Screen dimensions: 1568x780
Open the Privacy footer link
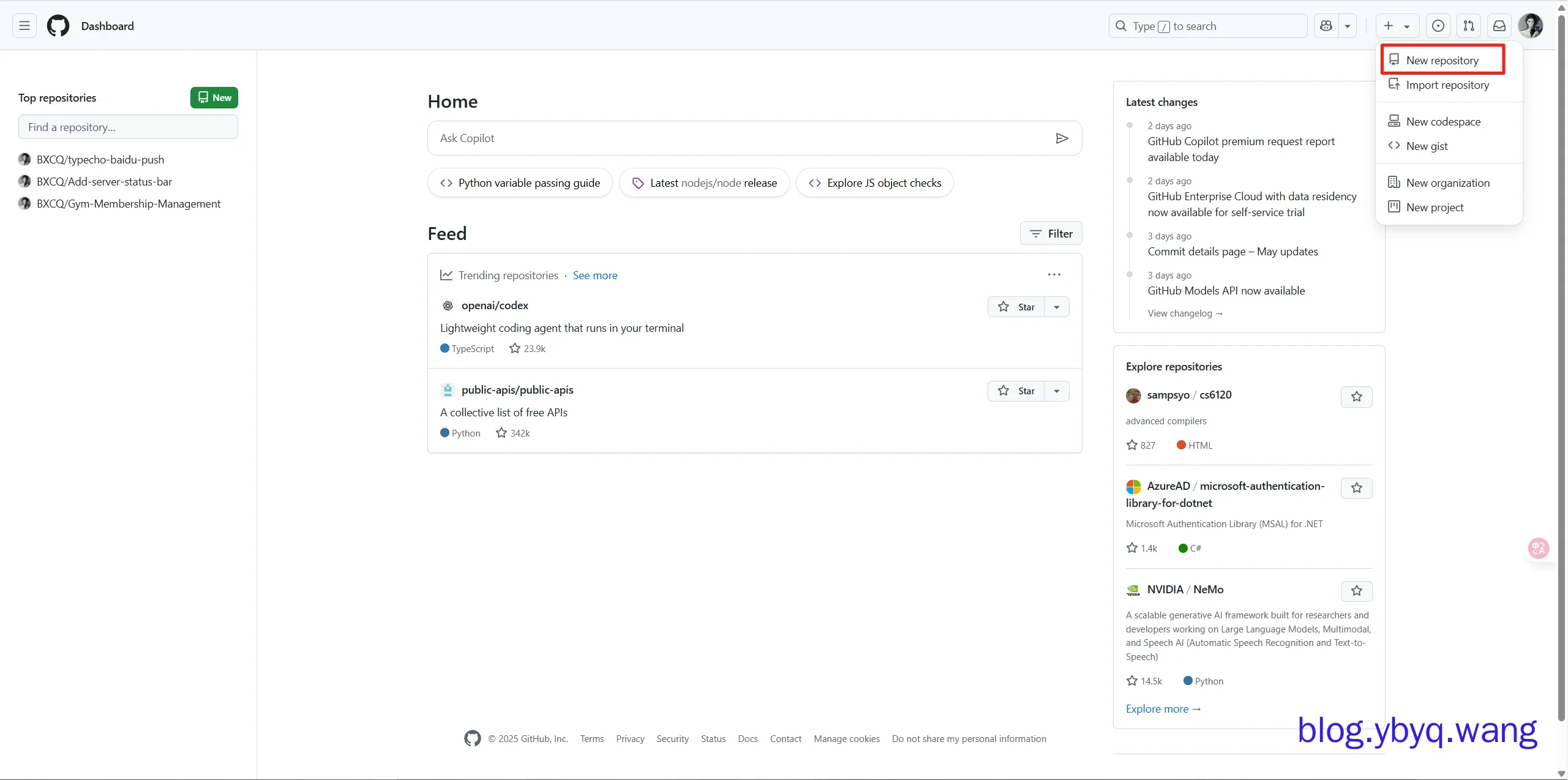point(630,738)
